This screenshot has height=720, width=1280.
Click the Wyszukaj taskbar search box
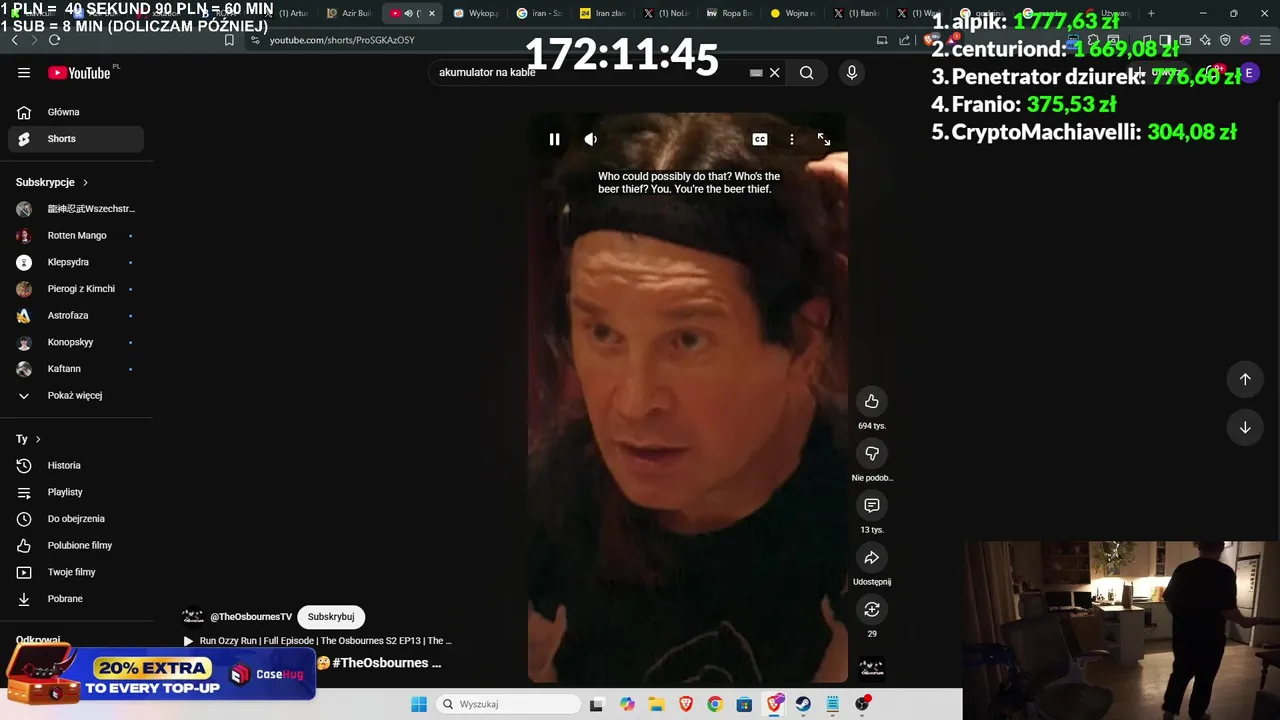click(x=509, y=704)
